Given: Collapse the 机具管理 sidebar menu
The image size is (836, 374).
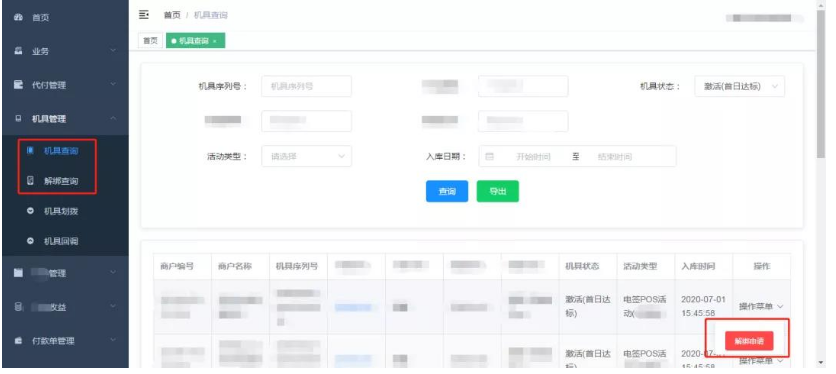Looking at the screenshot, I should [x=65, y=119].
